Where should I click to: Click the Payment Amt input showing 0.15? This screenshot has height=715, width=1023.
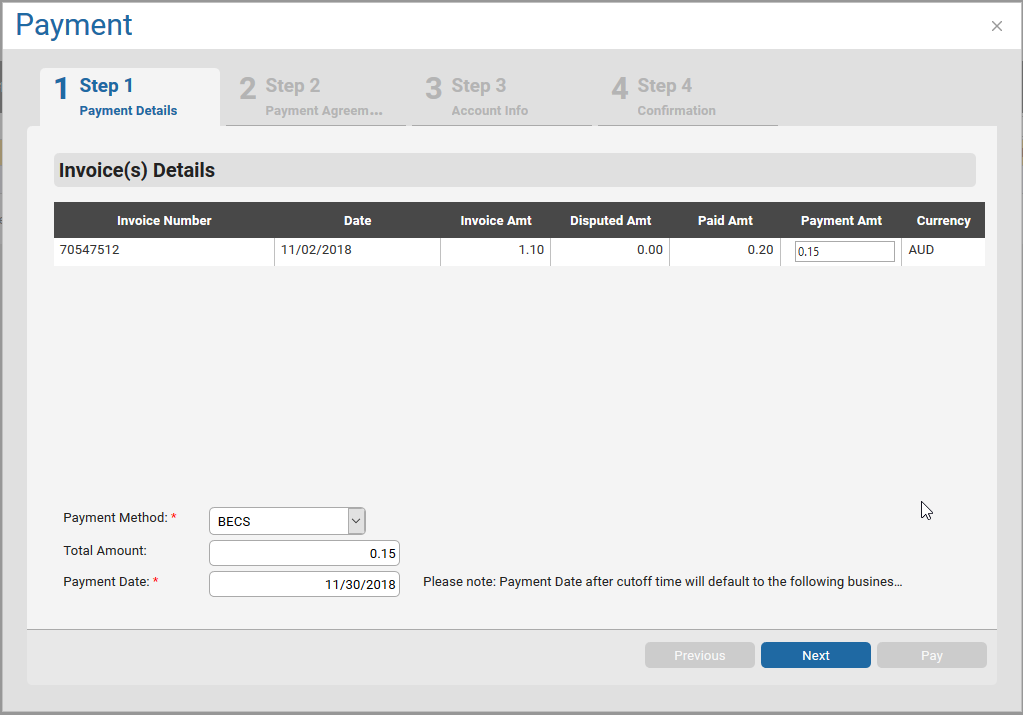click(844, 251)
